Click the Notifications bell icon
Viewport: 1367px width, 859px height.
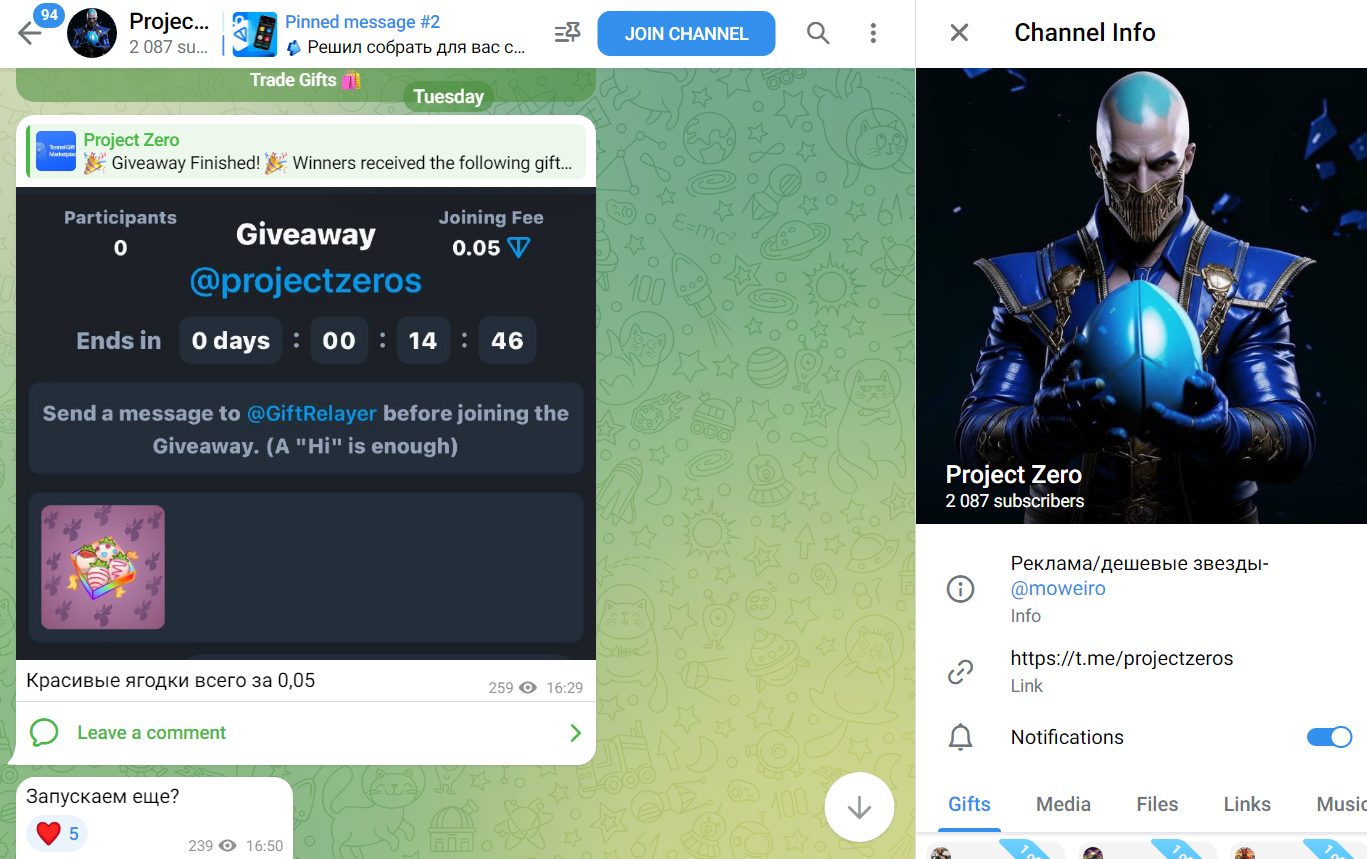click(x=960, y=738)
